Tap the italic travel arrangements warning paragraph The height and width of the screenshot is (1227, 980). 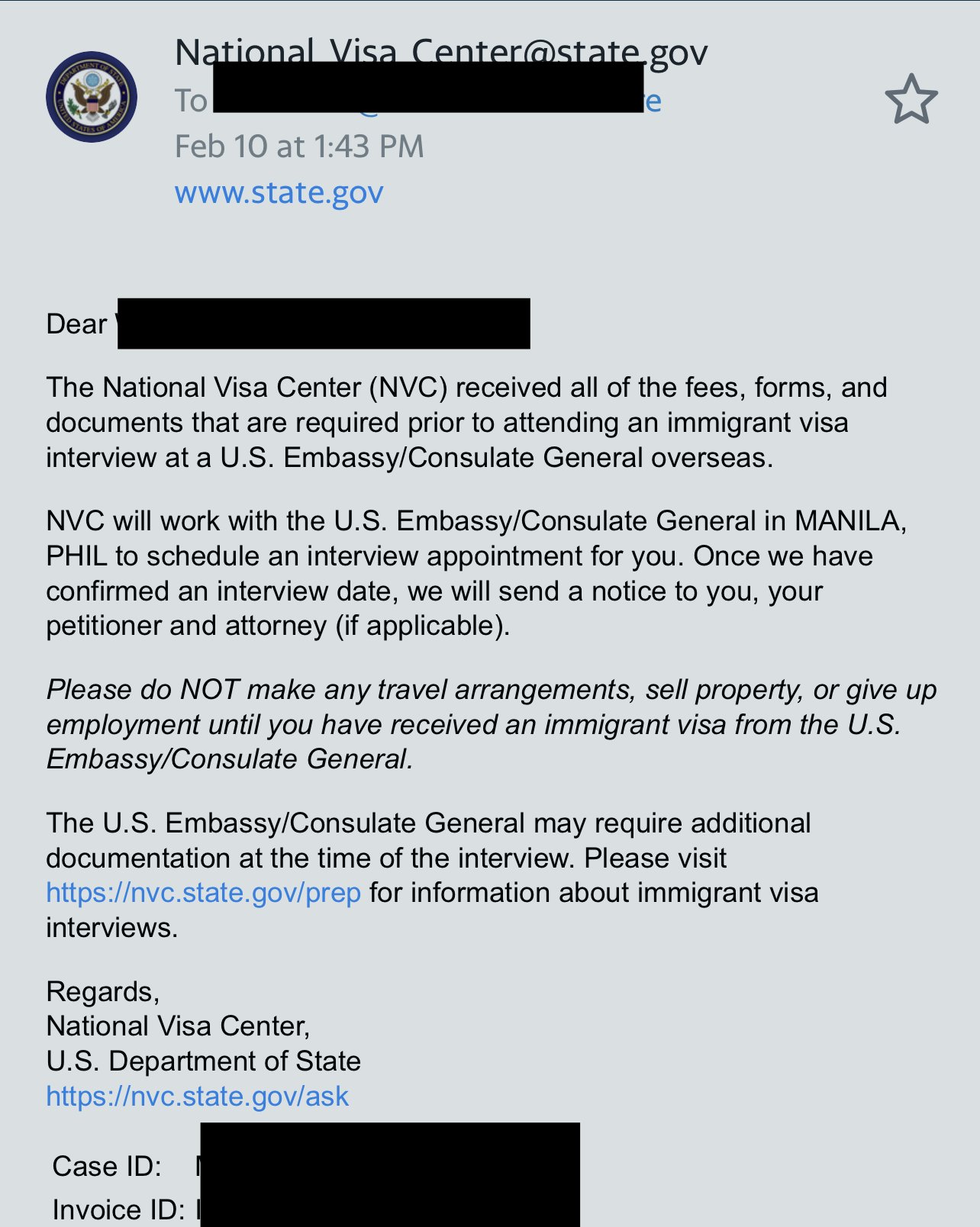pyautogui.click(x=491, y=724)
